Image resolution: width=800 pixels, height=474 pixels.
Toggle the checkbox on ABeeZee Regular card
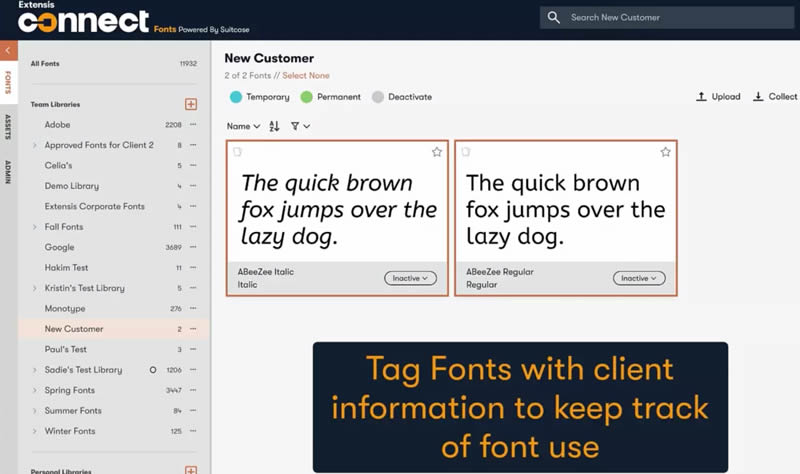(x=466, y=152)
